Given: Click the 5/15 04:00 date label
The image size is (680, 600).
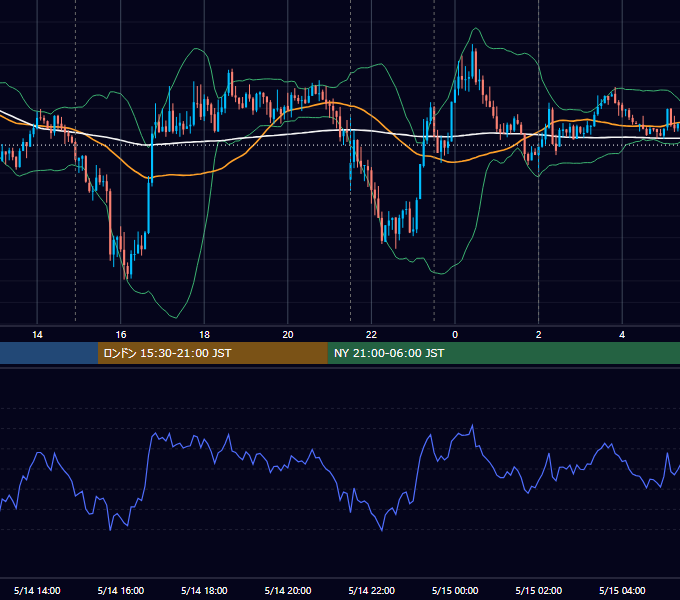Looking at the screenshot, I should coord(622,590).
